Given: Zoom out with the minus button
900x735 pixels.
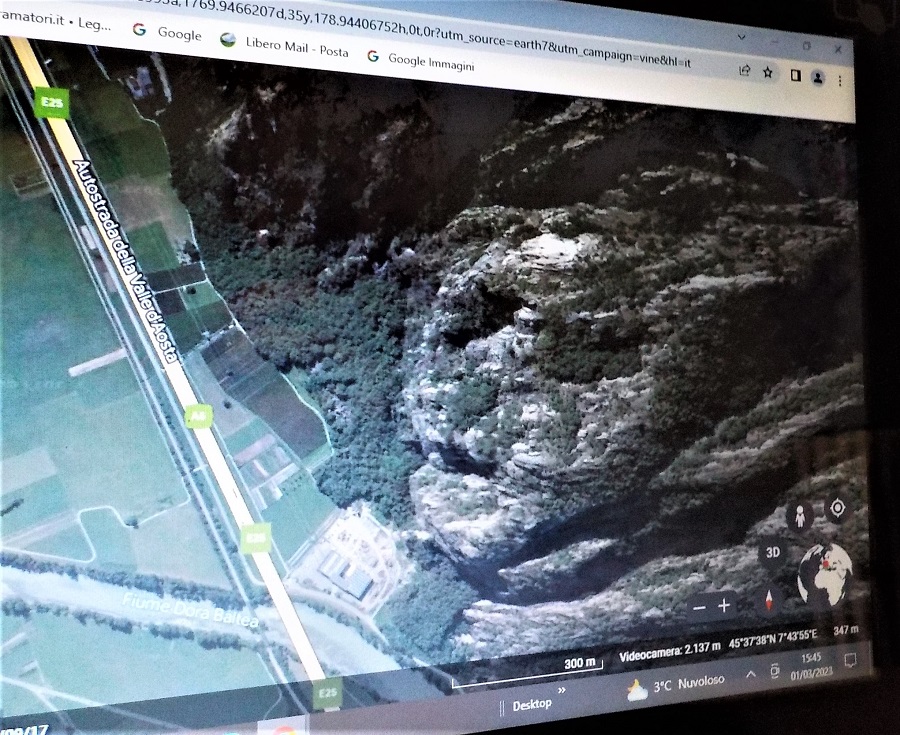Looking at the screenshot, I should point(699,608).
